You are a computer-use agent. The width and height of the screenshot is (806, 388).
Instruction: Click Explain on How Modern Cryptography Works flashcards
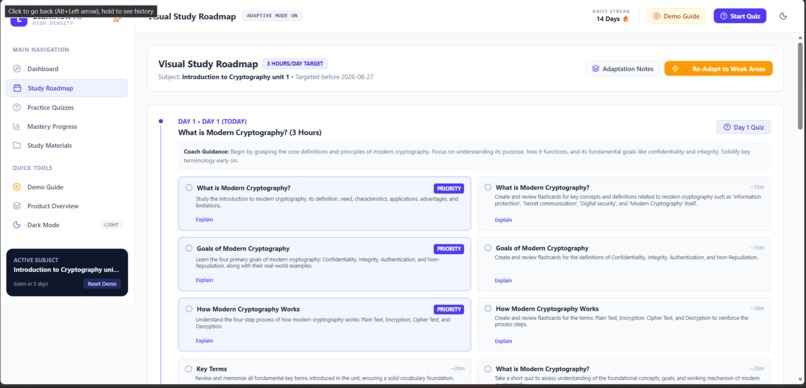point(503,341)
